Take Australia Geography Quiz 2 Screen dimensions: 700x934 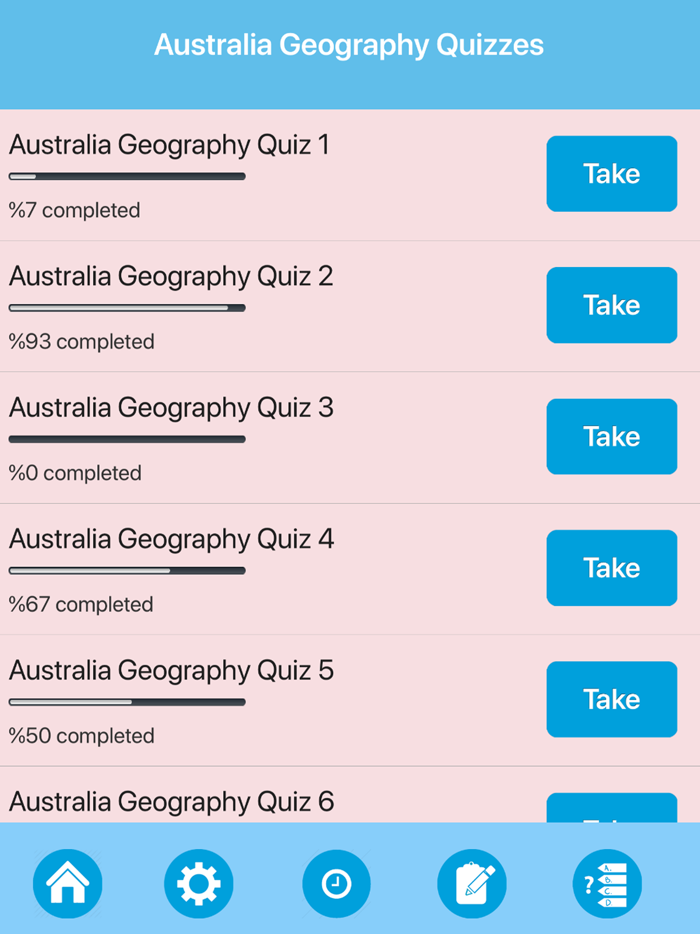(611, 305)
